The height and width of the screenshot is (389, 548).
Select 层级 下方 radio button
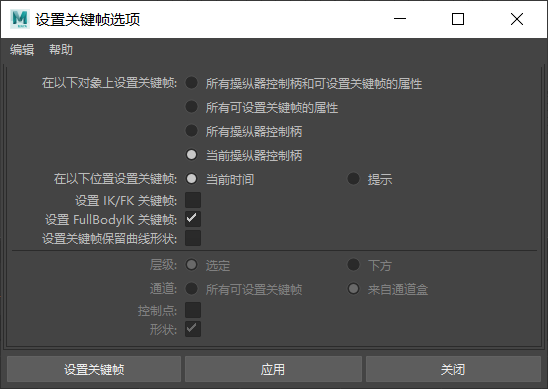pyautogui.click(x=353, y=265)
